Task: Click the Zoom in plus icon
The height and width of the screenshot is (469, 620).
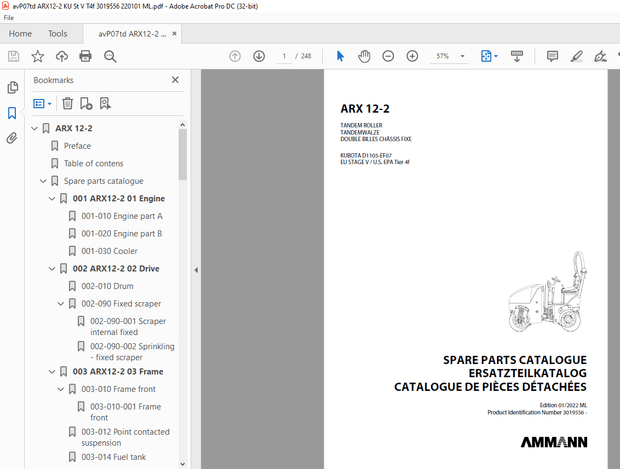Action: [x=412, y=56]
